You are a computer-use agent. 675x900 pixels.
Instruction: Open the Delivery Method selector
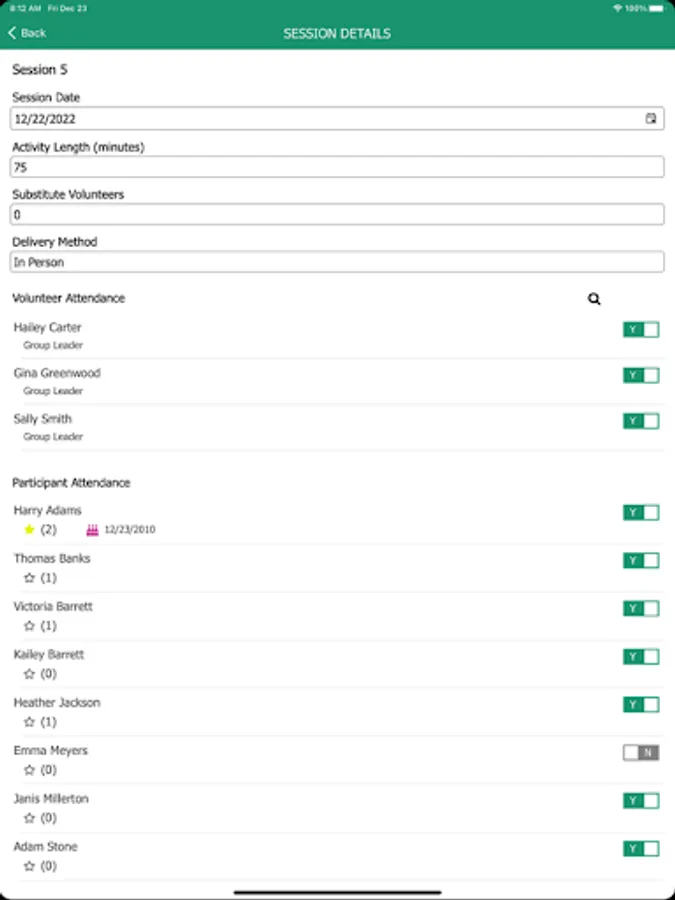point(337,262)
